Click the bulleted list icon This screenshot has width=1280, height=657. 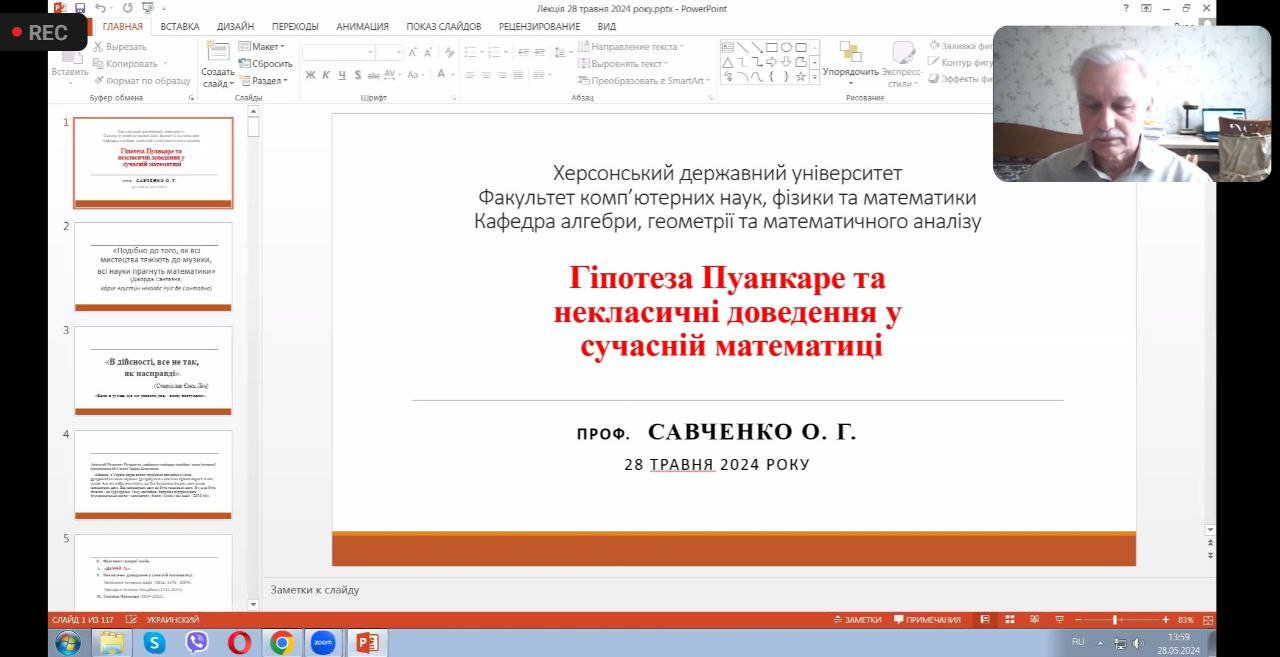tap(471, 51)
